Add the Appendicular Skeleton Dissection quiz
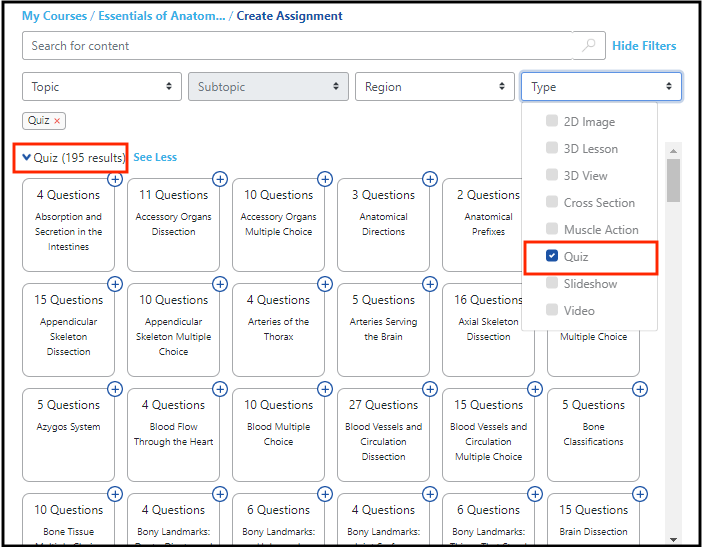This screenshot has width=702, height=547. coord(115,284)
